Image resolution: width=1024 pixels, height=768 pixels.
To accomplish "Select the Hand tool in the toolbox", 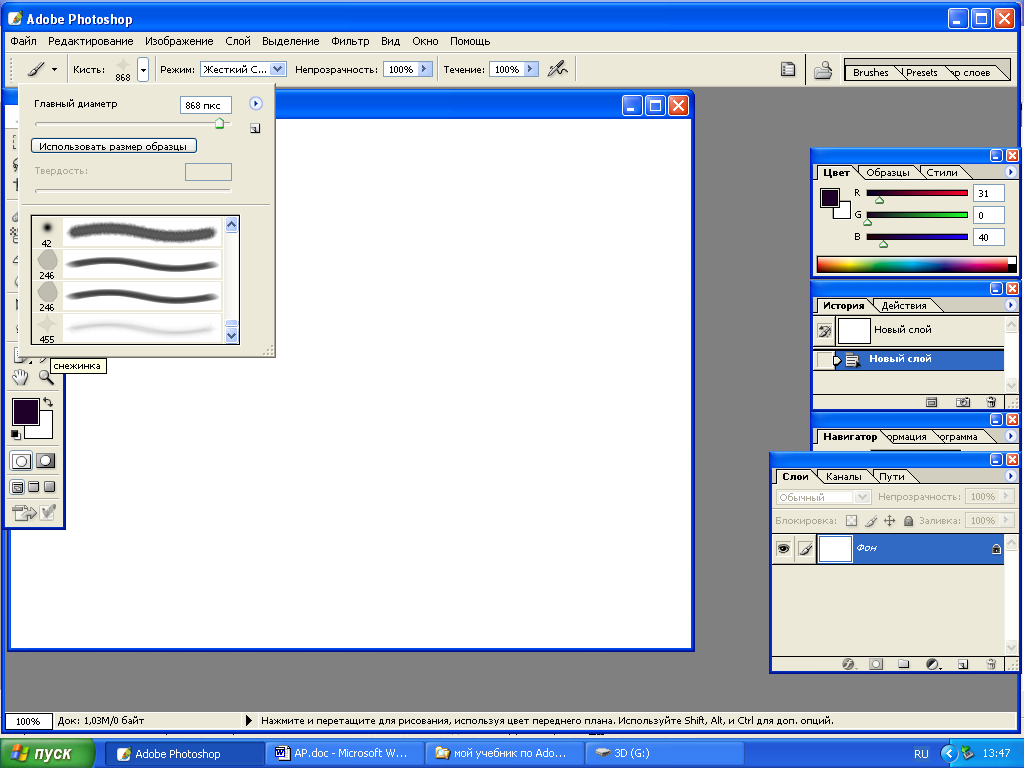I will 21,377.
